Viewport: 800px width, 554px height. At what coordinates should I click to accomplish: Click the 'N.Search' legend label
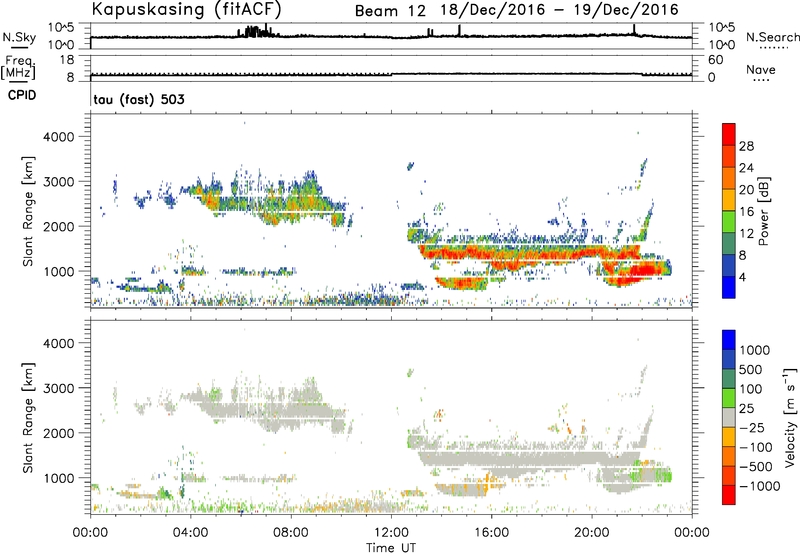click(x=772, y=37)
